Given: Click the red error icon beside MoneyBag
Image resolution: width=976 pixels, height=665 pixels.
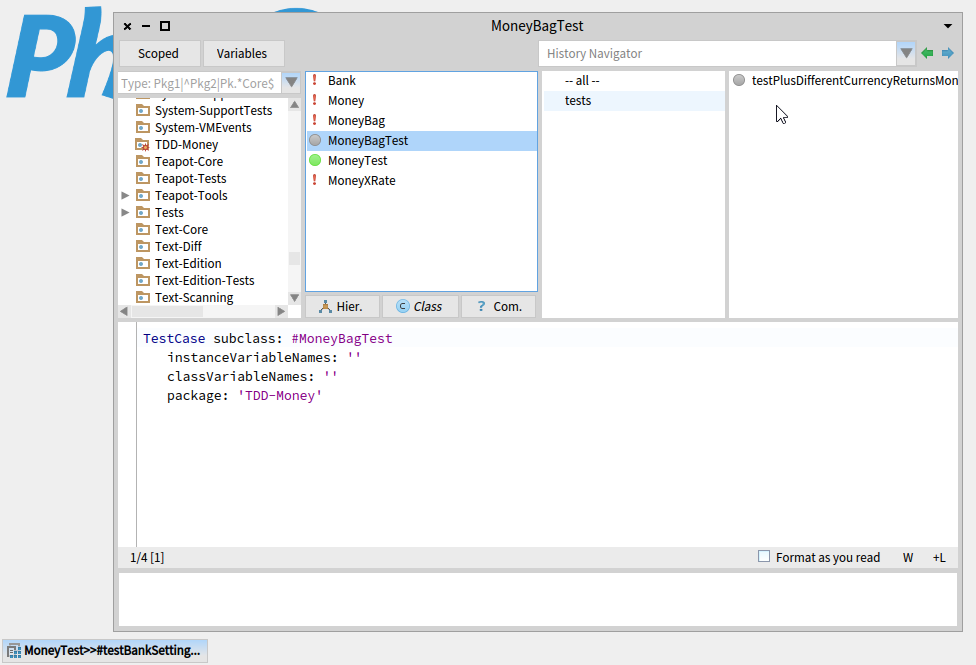Looking at the screenshot, I should (x=315, y=120).
